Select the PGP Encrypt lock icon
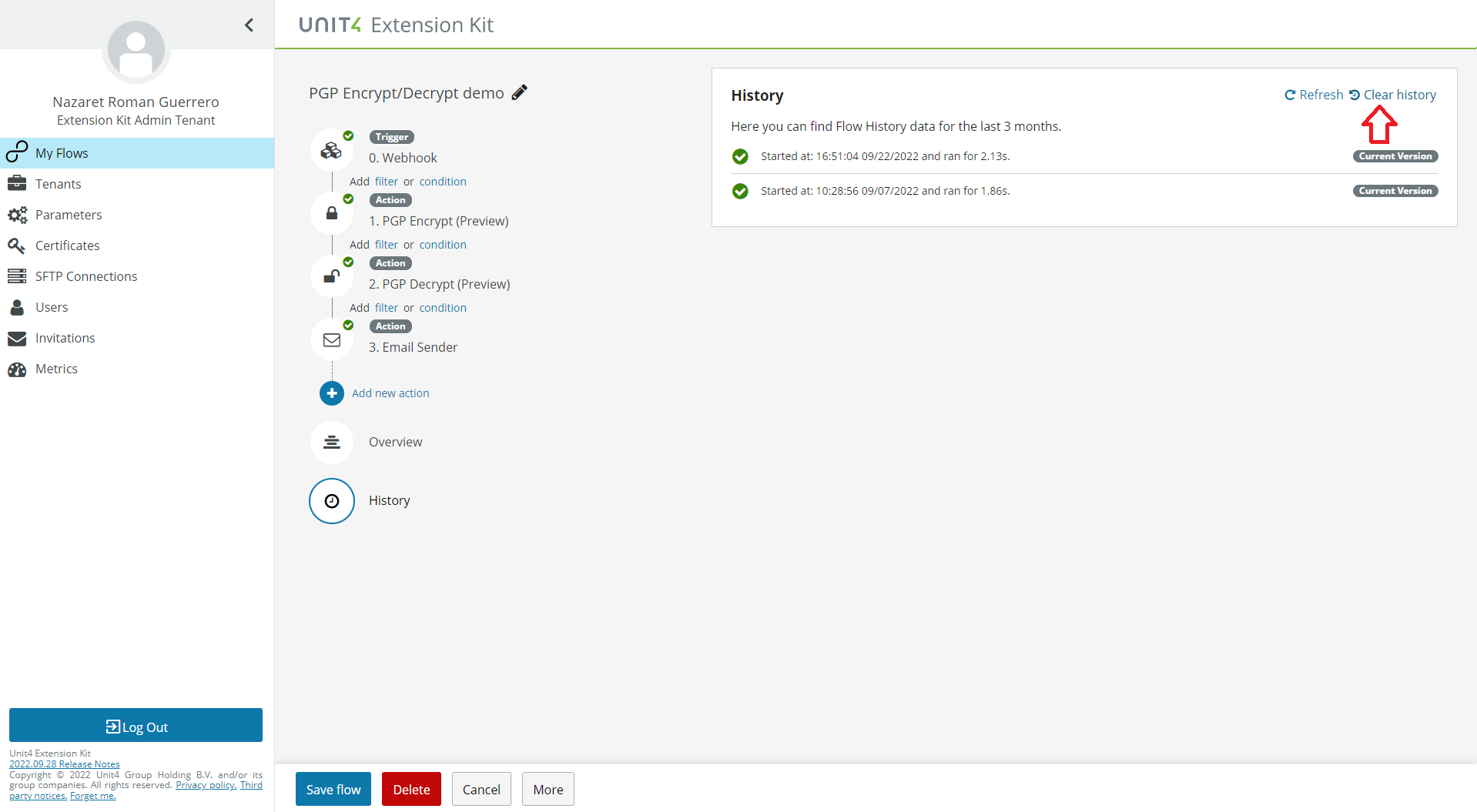 tap(332, 213)
